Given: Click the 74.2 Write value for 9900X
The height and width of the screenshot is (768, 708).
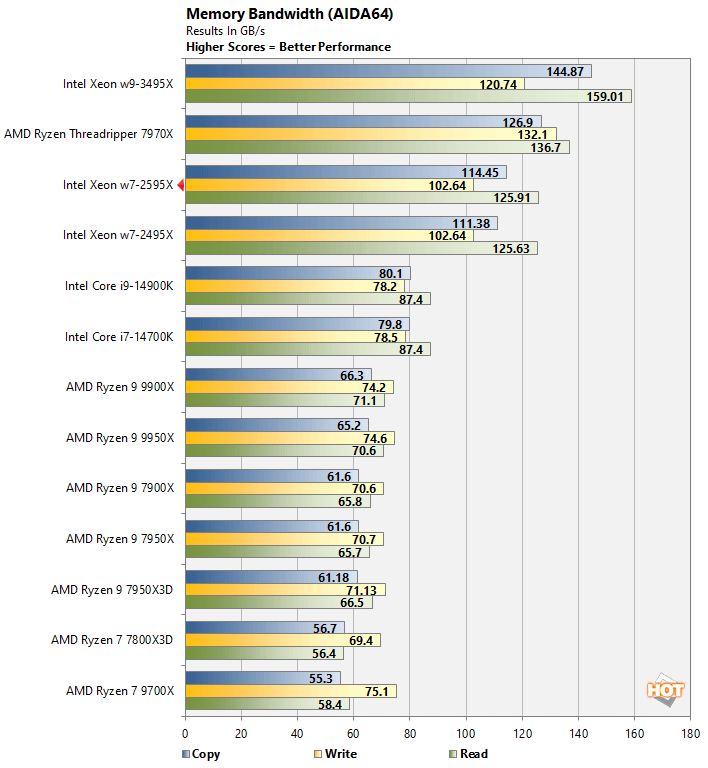Looking at the screenshot, I should [374, 388].
